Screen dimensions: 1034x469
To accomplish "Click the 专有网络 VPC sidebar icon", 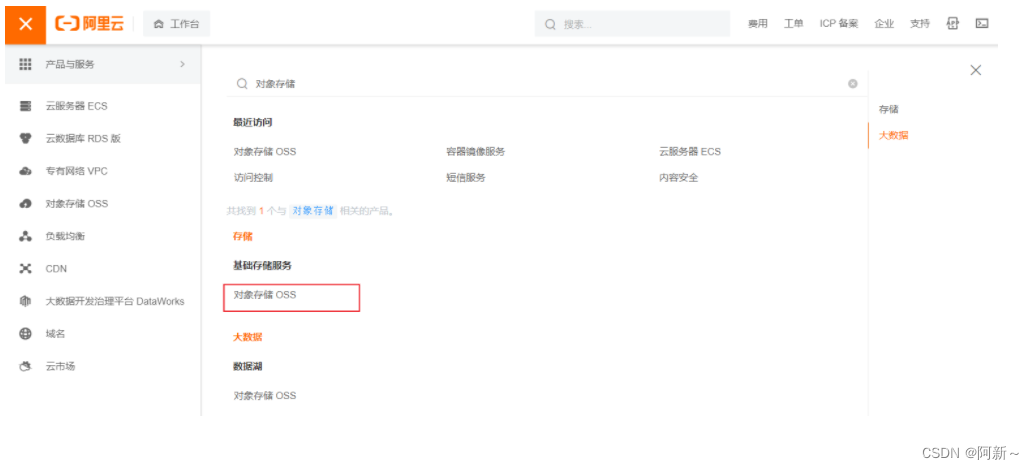I will 26,171.
